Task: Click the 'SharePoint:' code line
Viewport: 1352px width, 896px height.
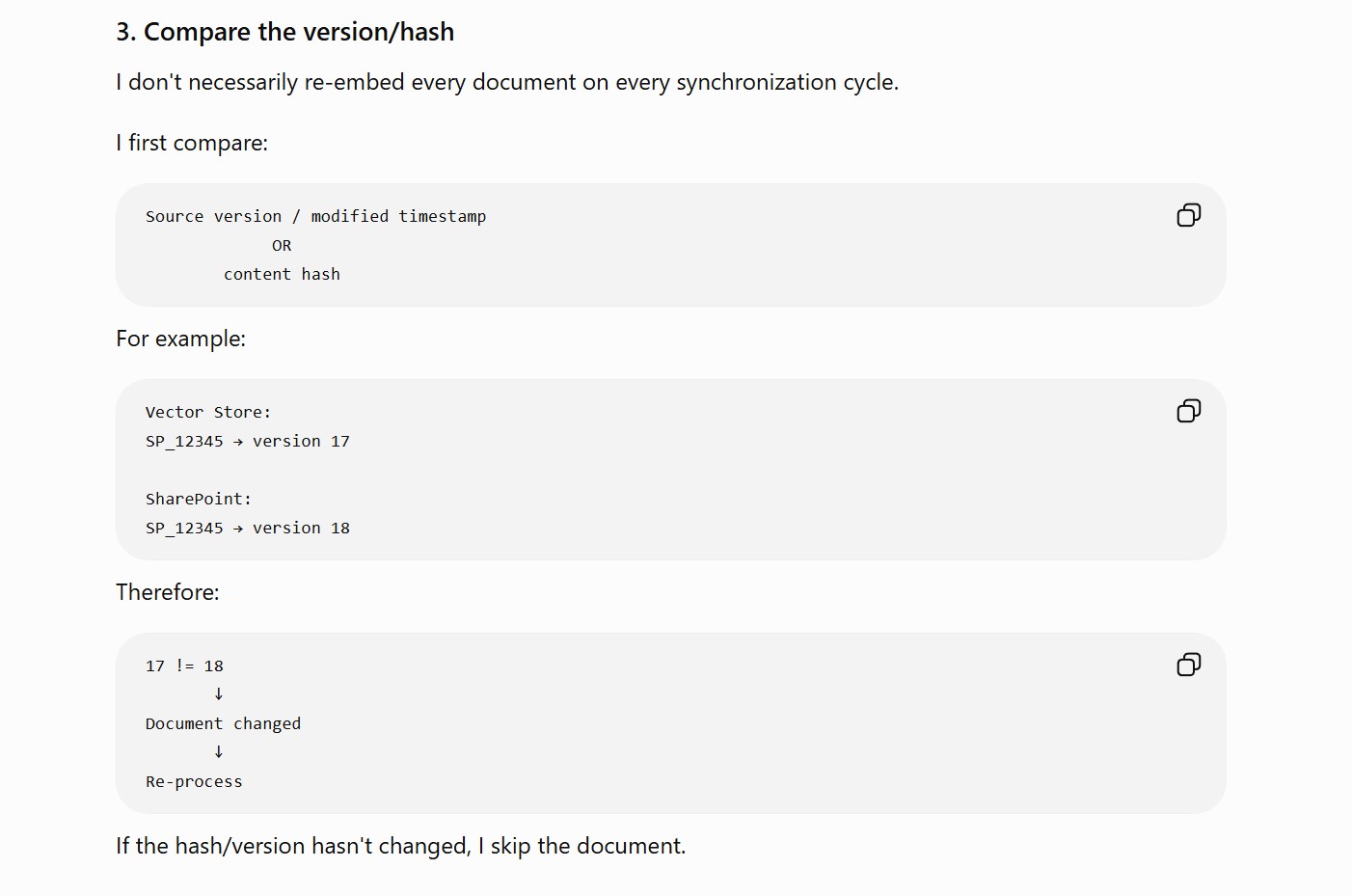Action: pyautogui.click(x=199, y=499)
